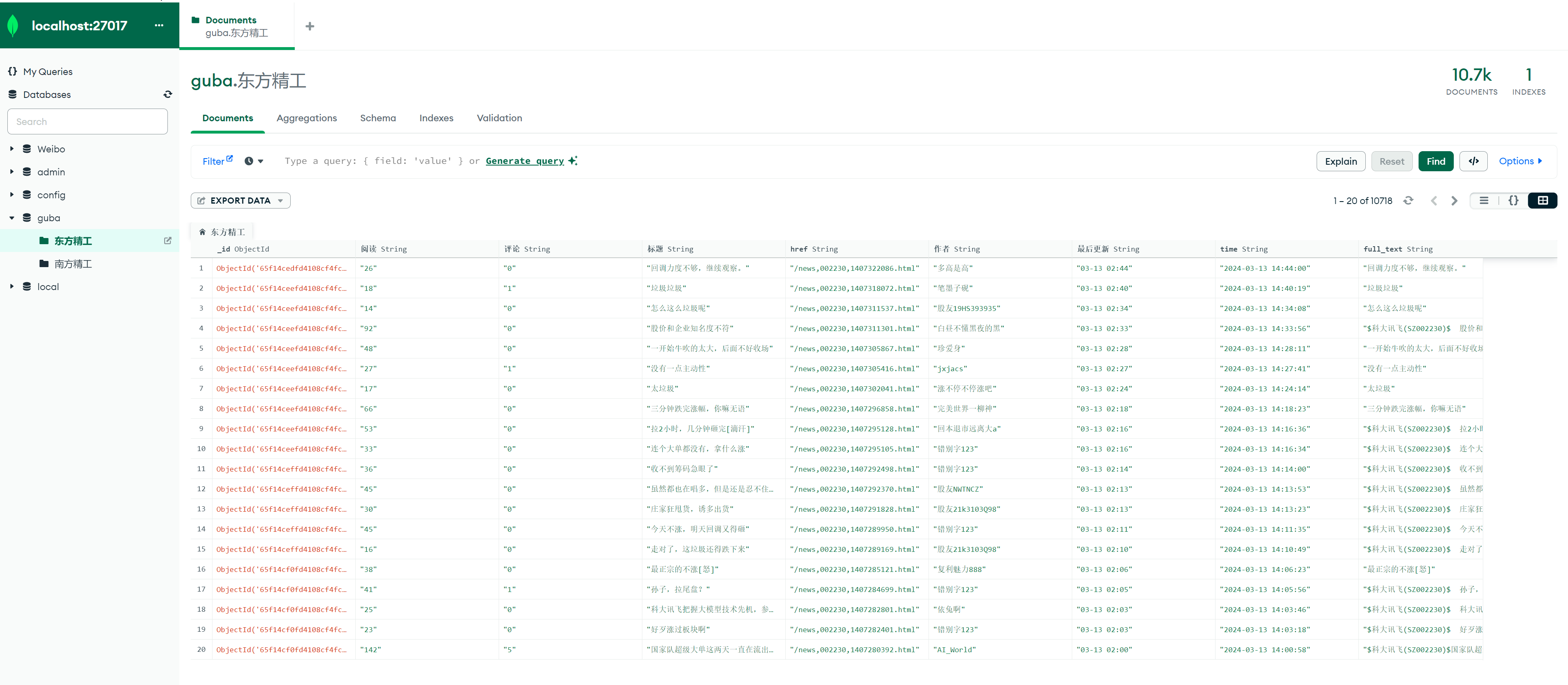Click the local database icon

(27, 287)
